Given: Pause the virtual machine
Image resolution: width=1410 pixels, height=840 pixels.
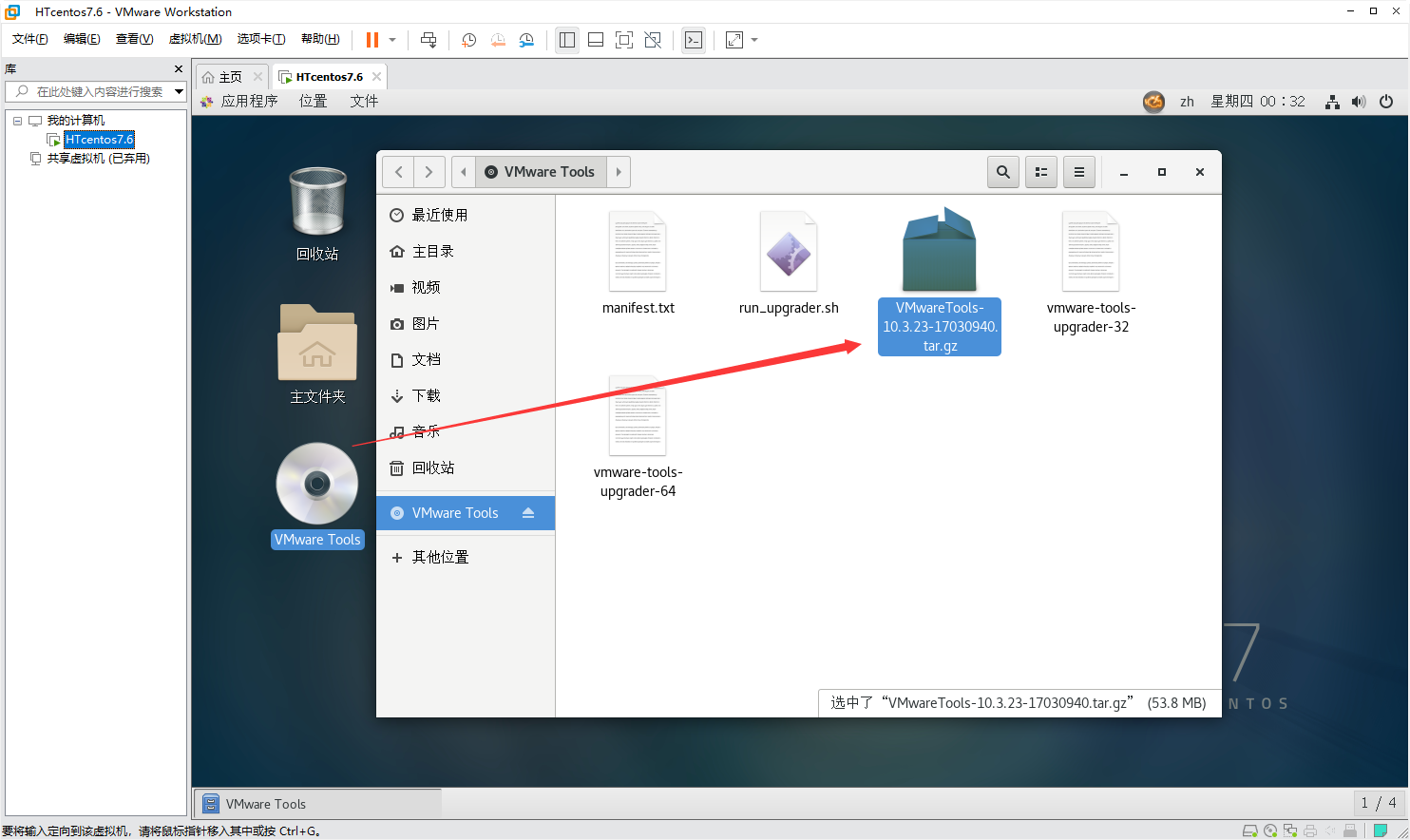Looking at the screenshot, I should pyautogui.click(x=372, y=40).
